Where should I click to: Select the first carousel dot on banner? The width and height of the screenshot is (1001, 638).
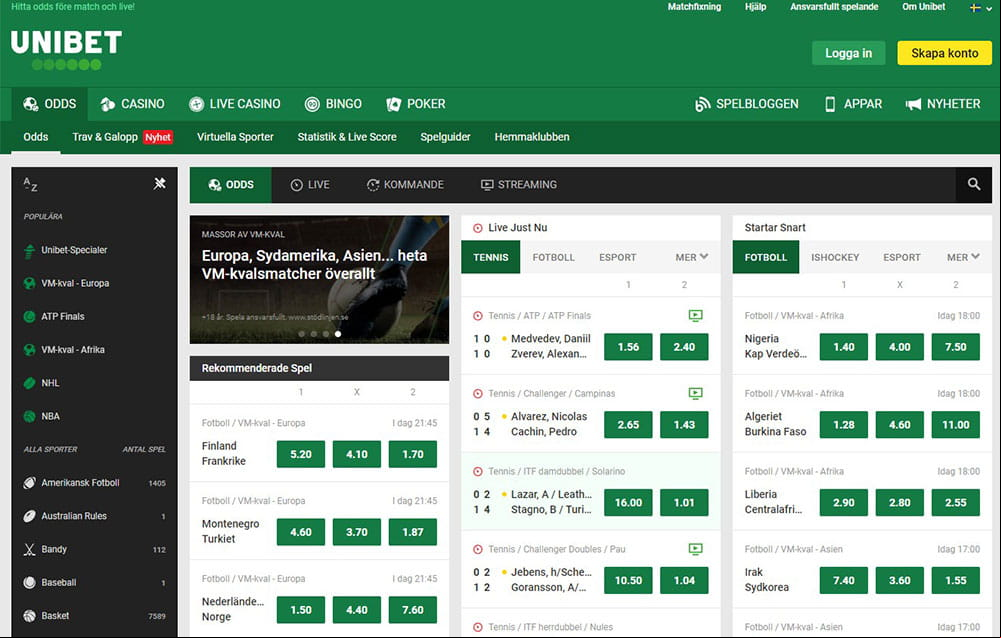301,334
